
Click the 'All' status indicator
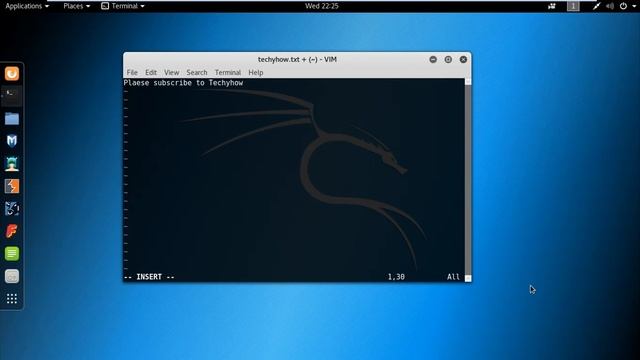click(x=453, y=277)
